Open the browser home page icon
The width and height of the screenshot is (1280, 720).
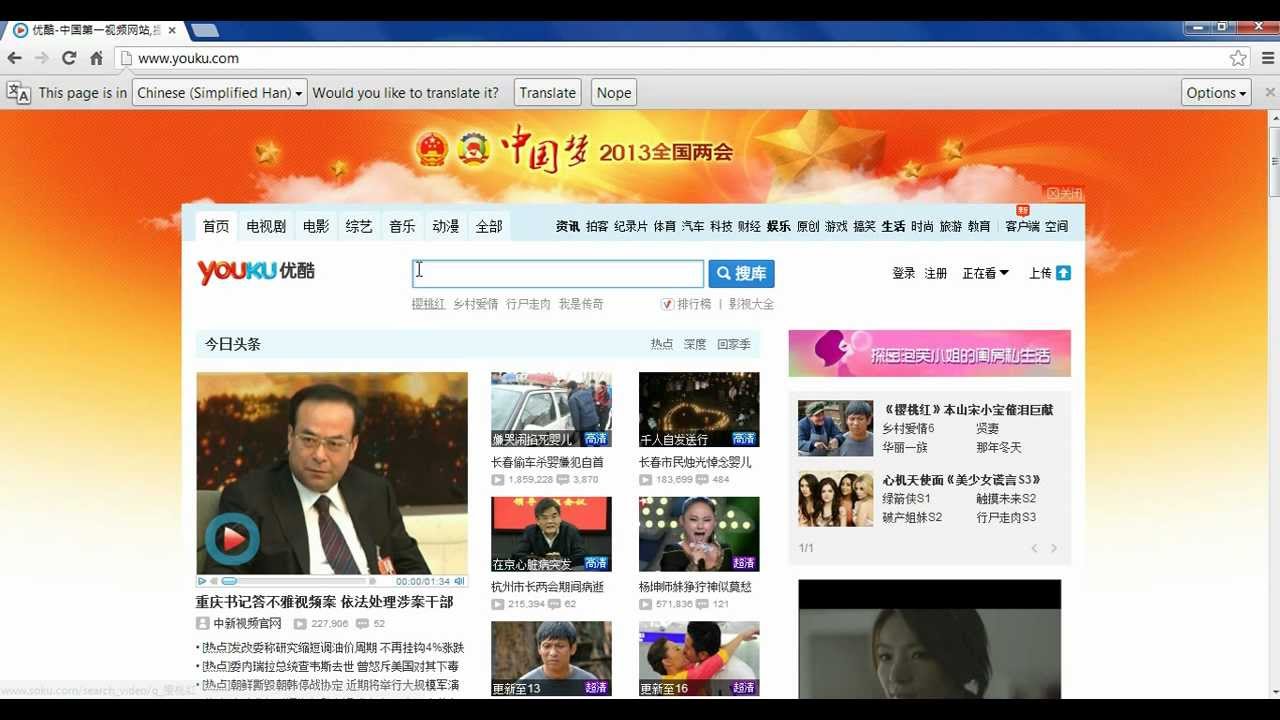click(x=96, y=58)
